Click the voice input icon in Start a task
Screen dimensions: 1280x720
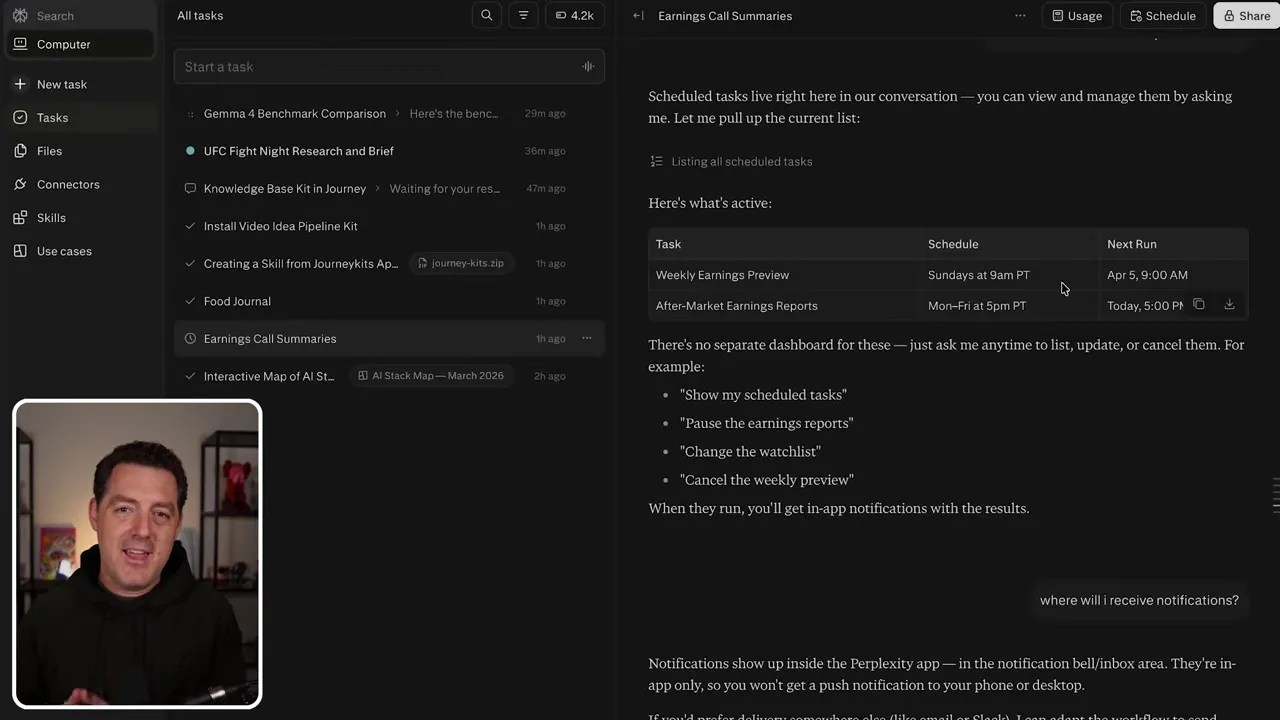pyautogui.click(x=588, y=67)
